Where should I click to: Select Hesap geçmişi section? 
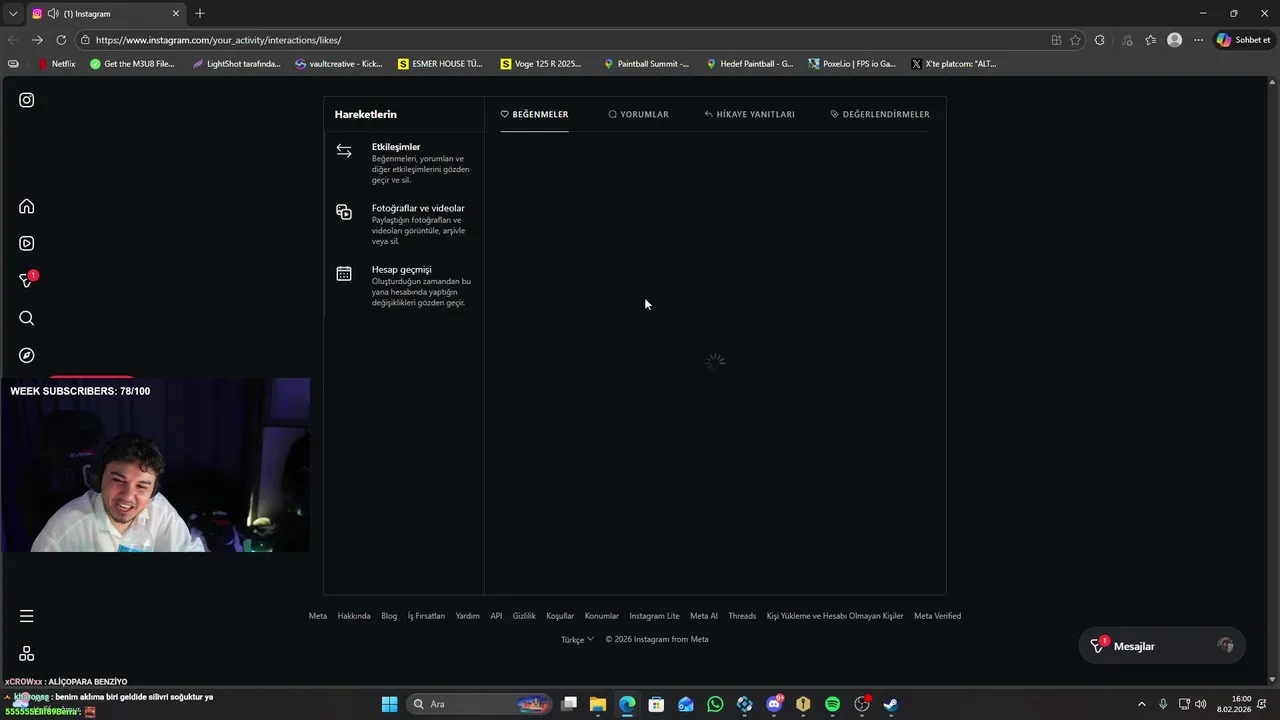coord(404,285)
